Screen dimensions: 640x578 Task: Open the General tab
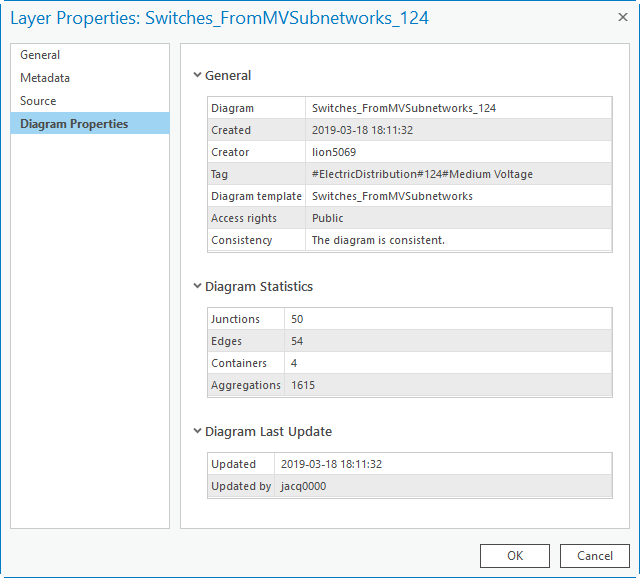coord(40,55)
